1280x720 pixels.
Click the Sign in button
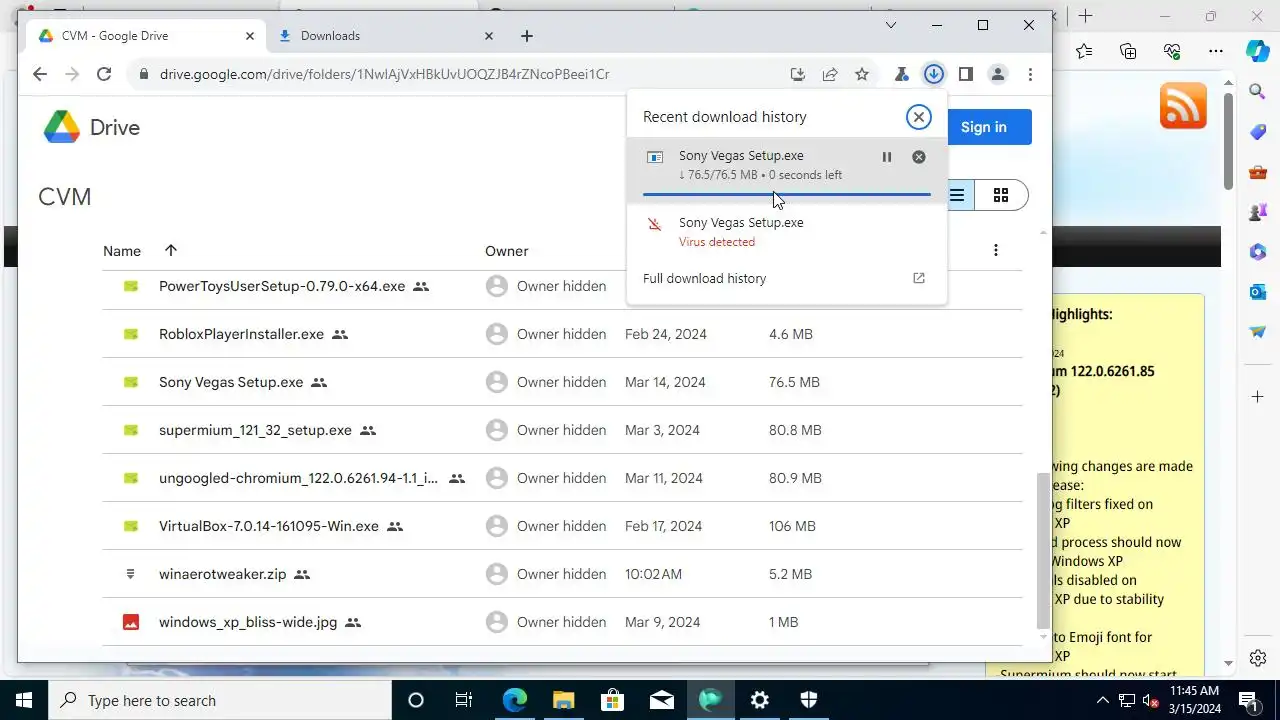click(983, 127)
